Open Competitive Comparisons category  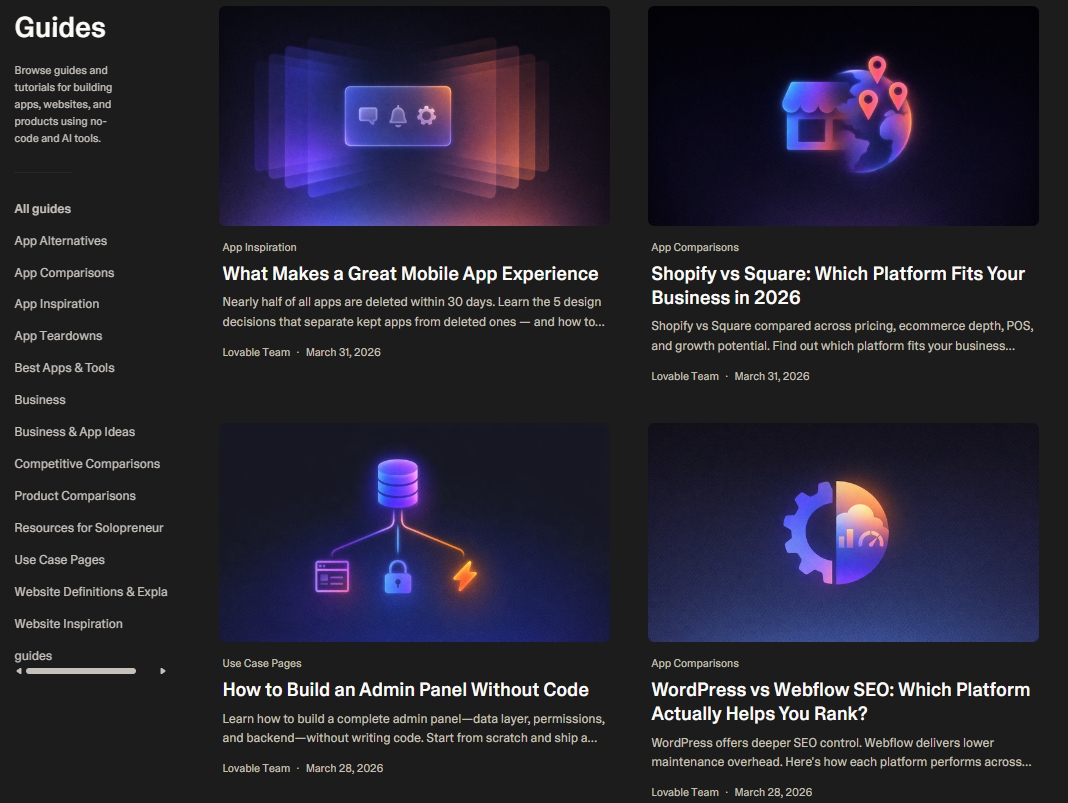87,465
